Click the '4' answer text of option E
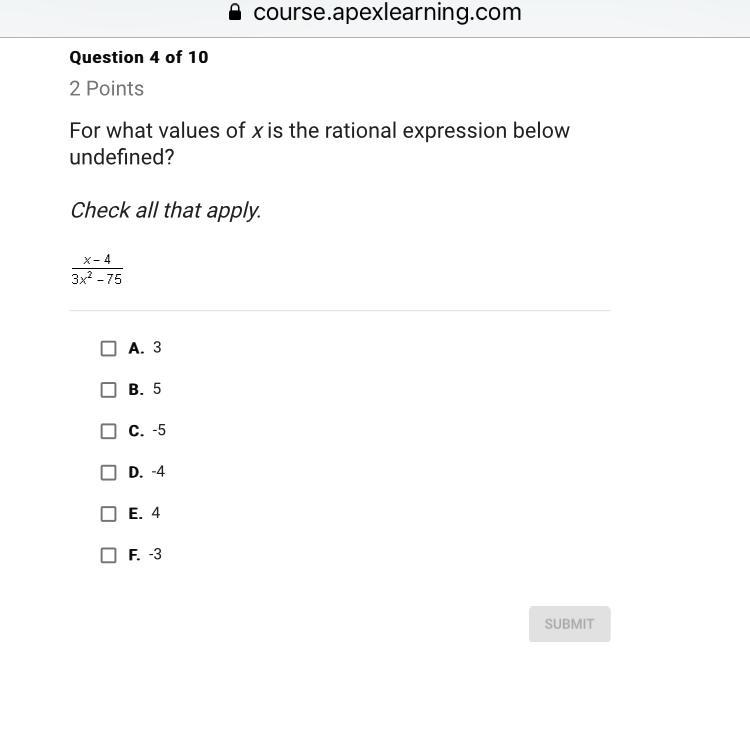 pyautogui.click(x=156, y=513)
